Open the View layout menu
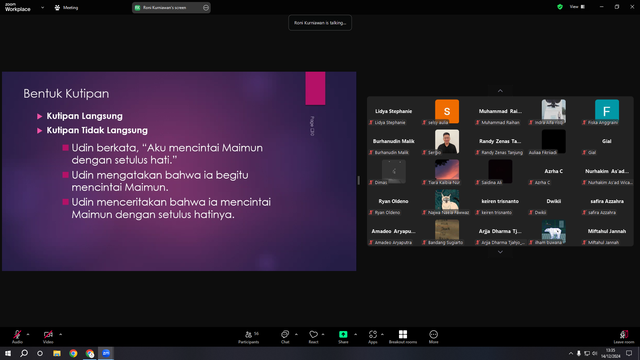Image resolution: width=640 pixels, height=360 pixels. [577, 7]
